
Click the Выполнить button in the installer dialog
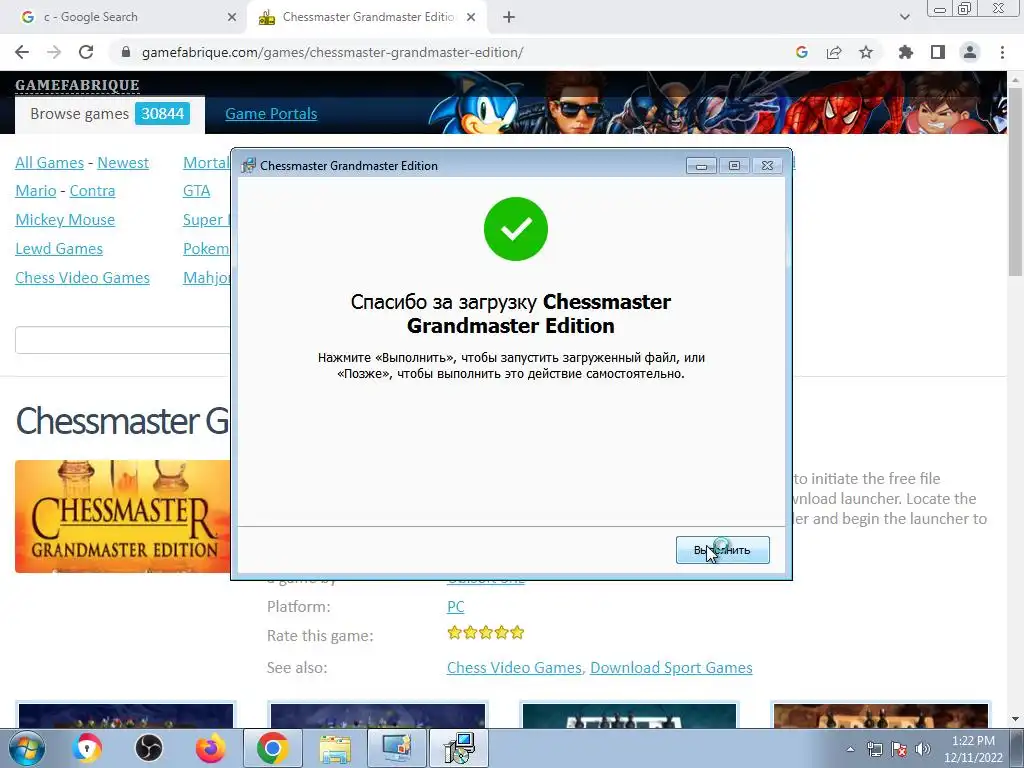coord(722,550)
